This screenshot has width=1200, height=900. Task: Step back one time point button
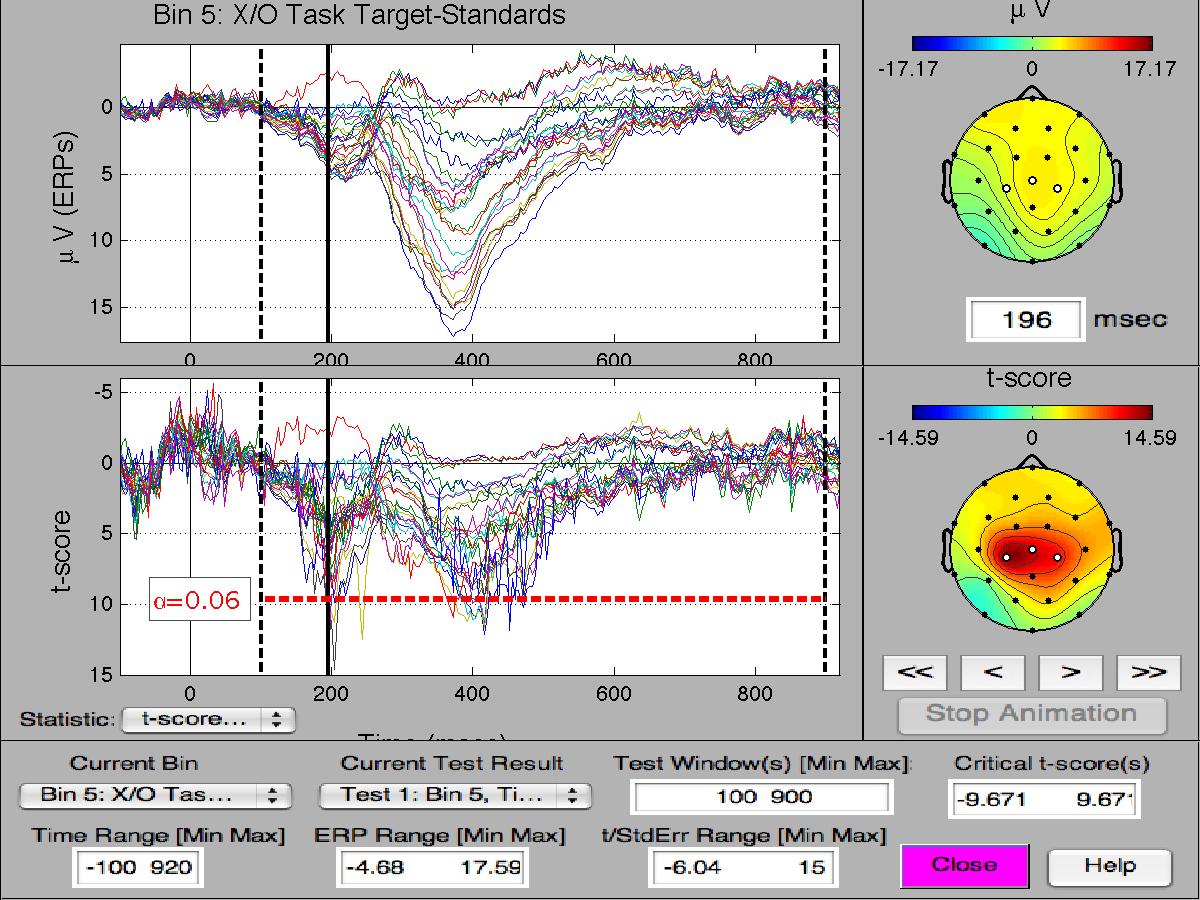point(993,672)
